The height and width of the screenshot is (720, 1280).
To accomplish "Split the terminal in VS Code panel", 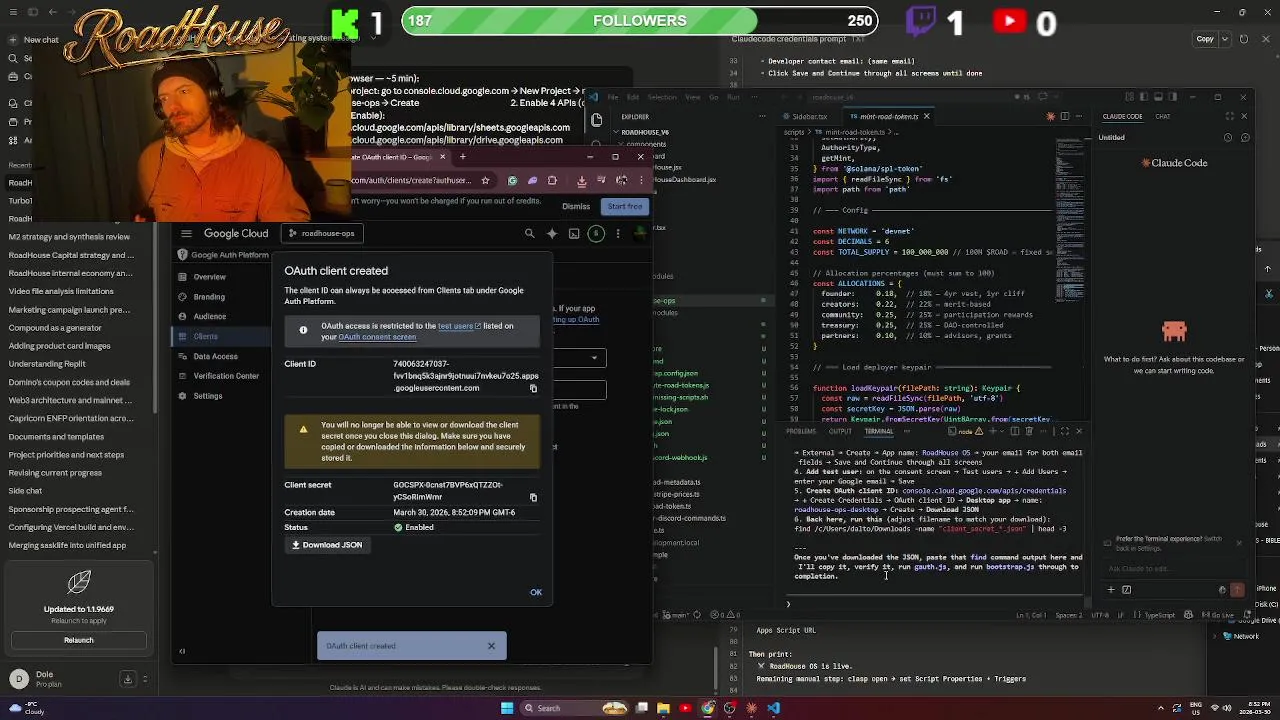I will (1014, 431).
